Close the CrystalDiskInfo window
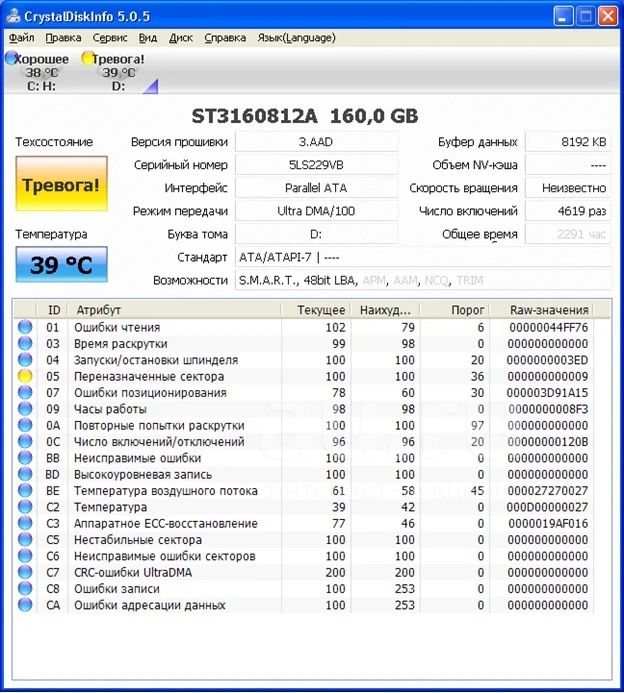 (x=608, y=17)
